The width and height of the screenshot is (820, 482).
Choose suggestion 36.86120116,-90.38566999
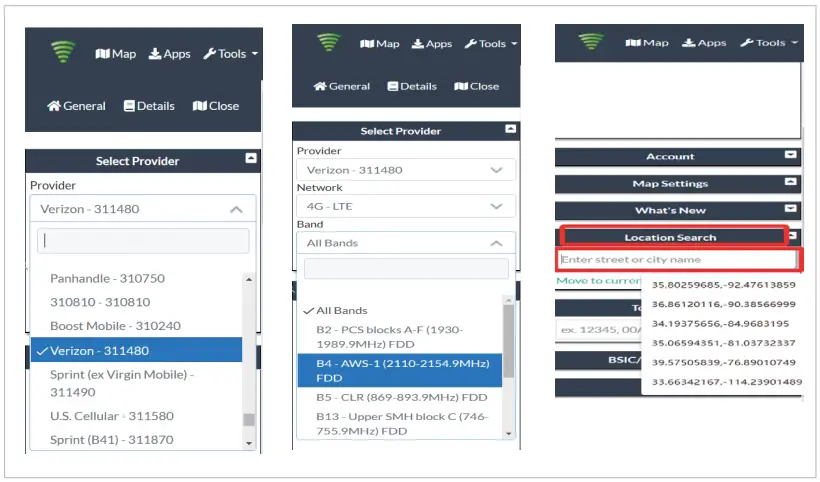pos(723,304)
